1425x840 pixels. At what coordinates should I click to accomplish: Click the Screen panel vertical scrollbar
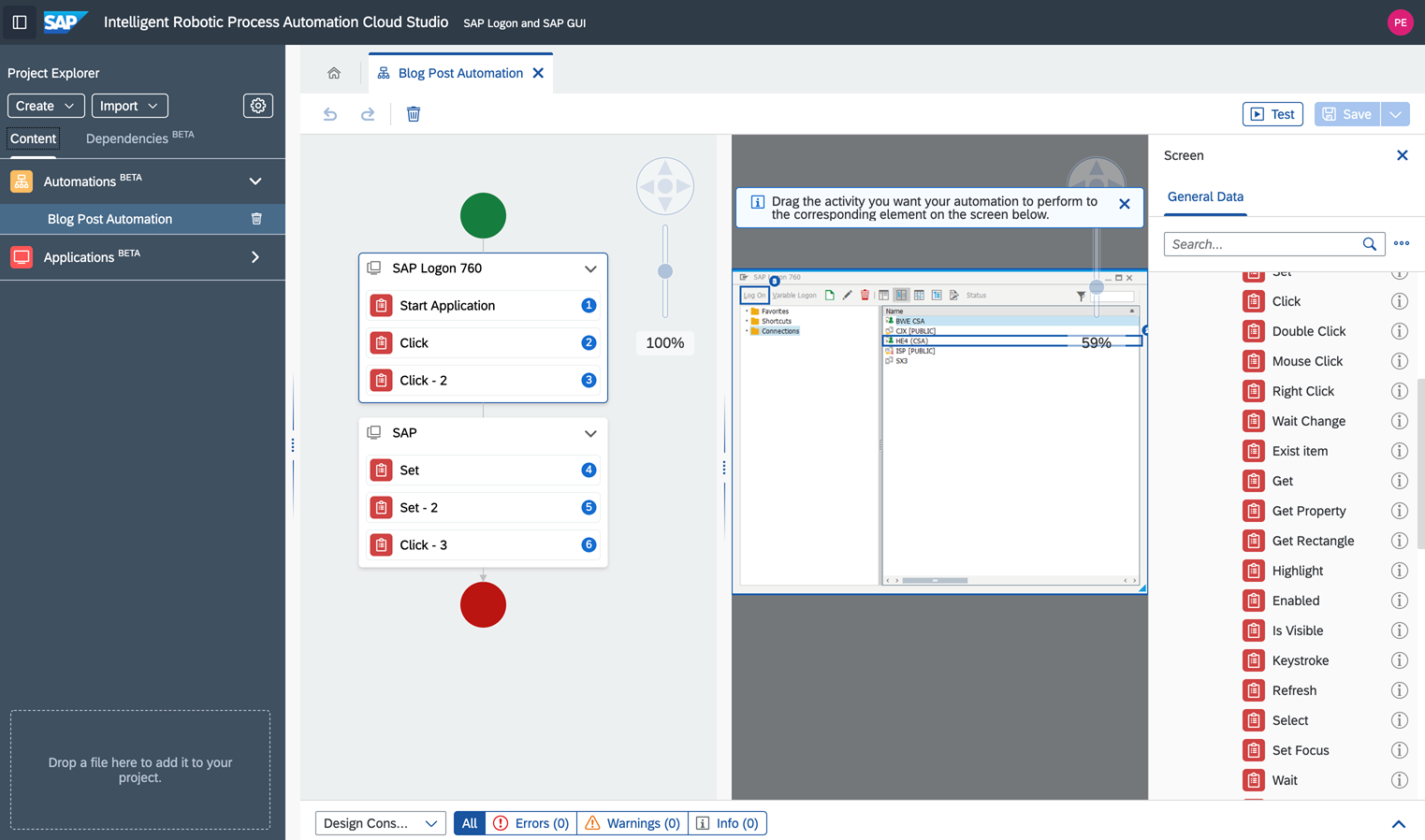1420,463
